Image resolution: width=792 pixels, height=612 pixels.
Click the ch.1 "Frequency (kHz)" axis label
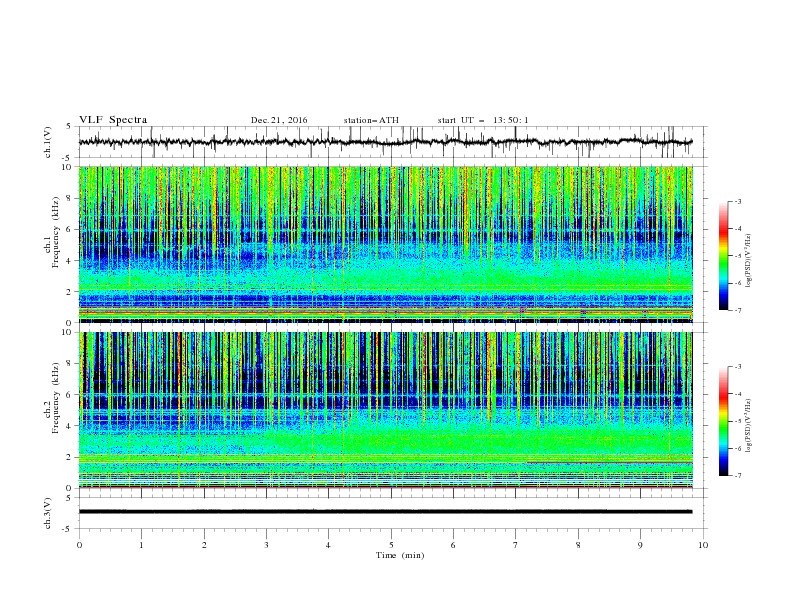pyautogui.click(x=55, y=230)
